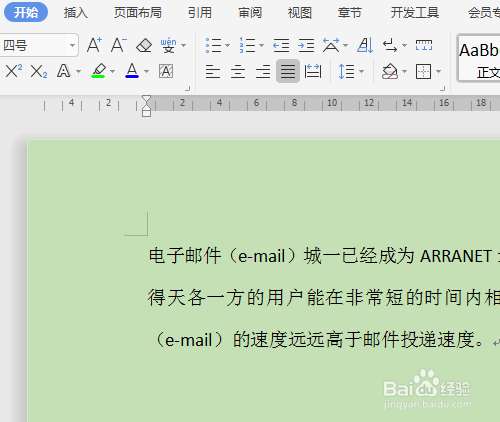Open the 章节 tab
Screen dimensions: 500x422
tap(349, 13)
